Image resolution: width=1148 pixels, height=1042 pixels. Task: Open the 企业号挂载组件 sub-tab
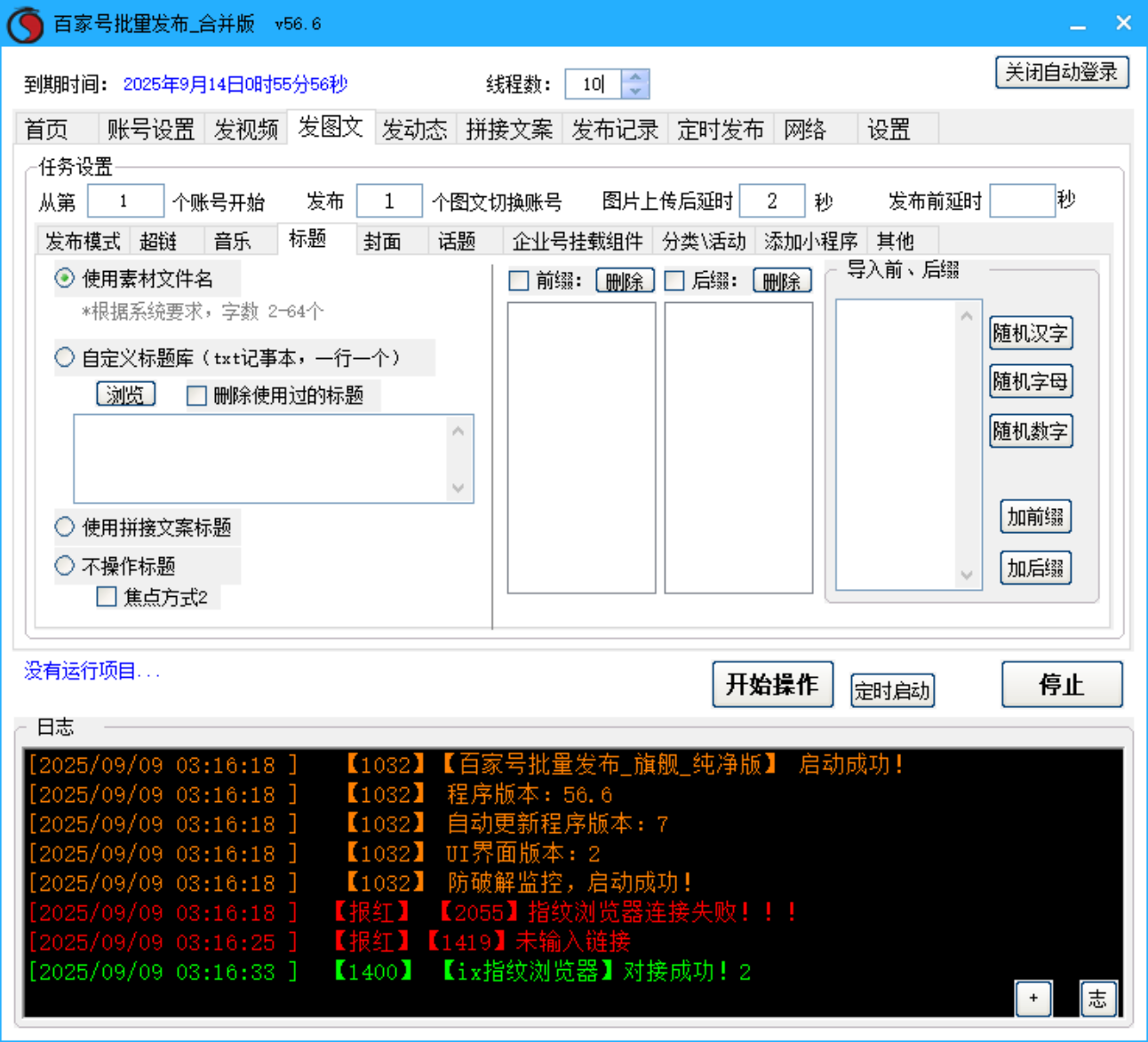click(577, 240)
